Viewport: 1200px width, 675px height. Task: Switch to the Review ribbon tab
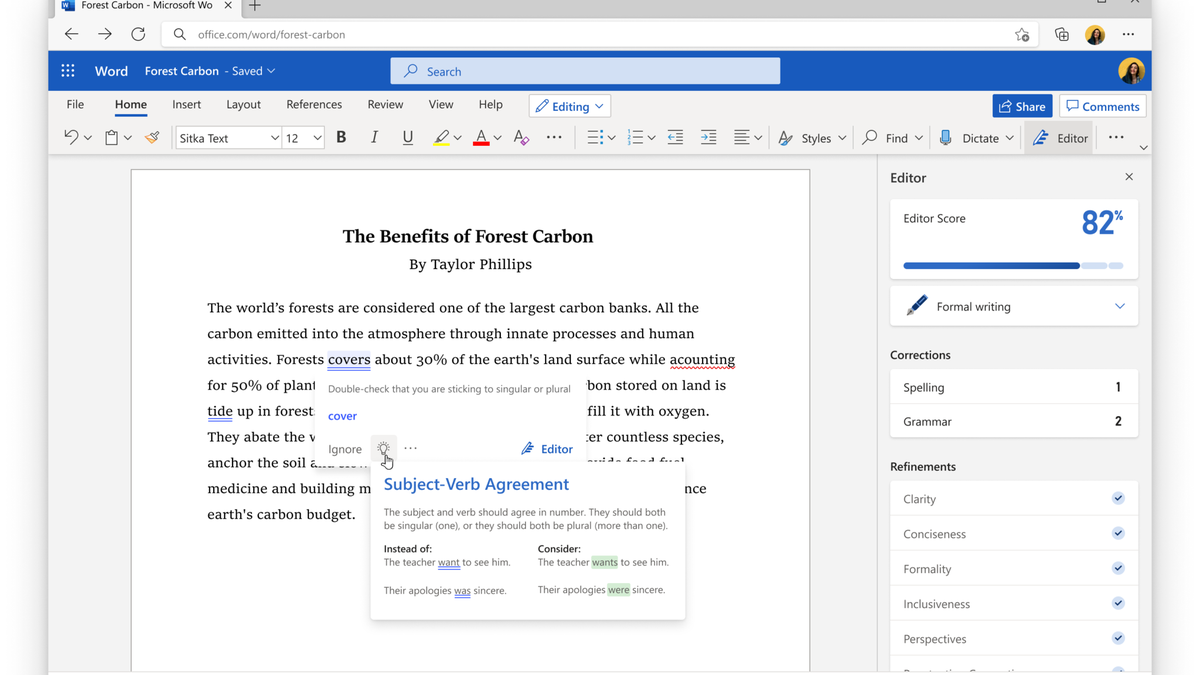[385, 104]
